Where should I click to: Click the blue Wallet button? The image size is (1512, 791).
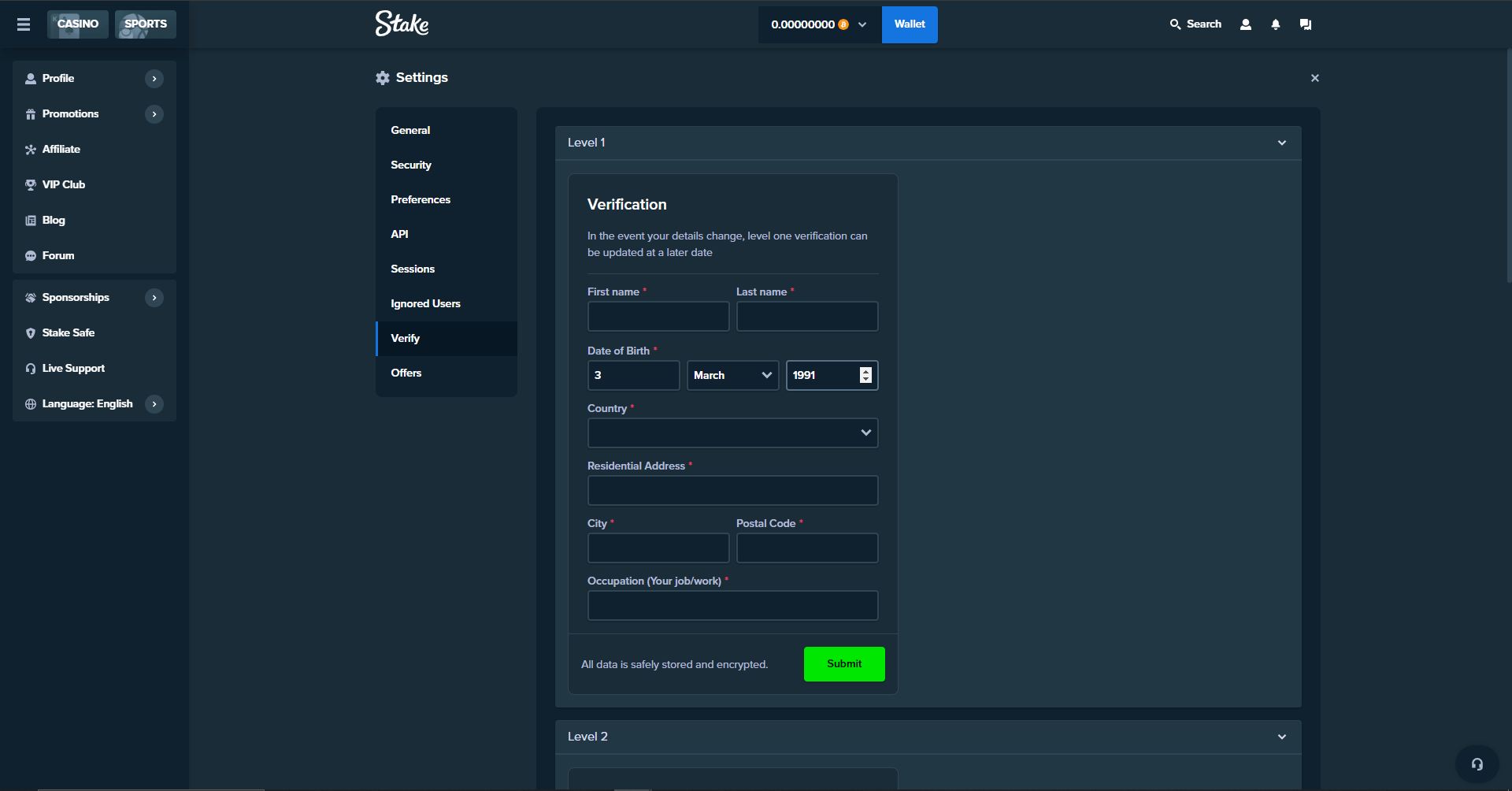pos(910,24)
